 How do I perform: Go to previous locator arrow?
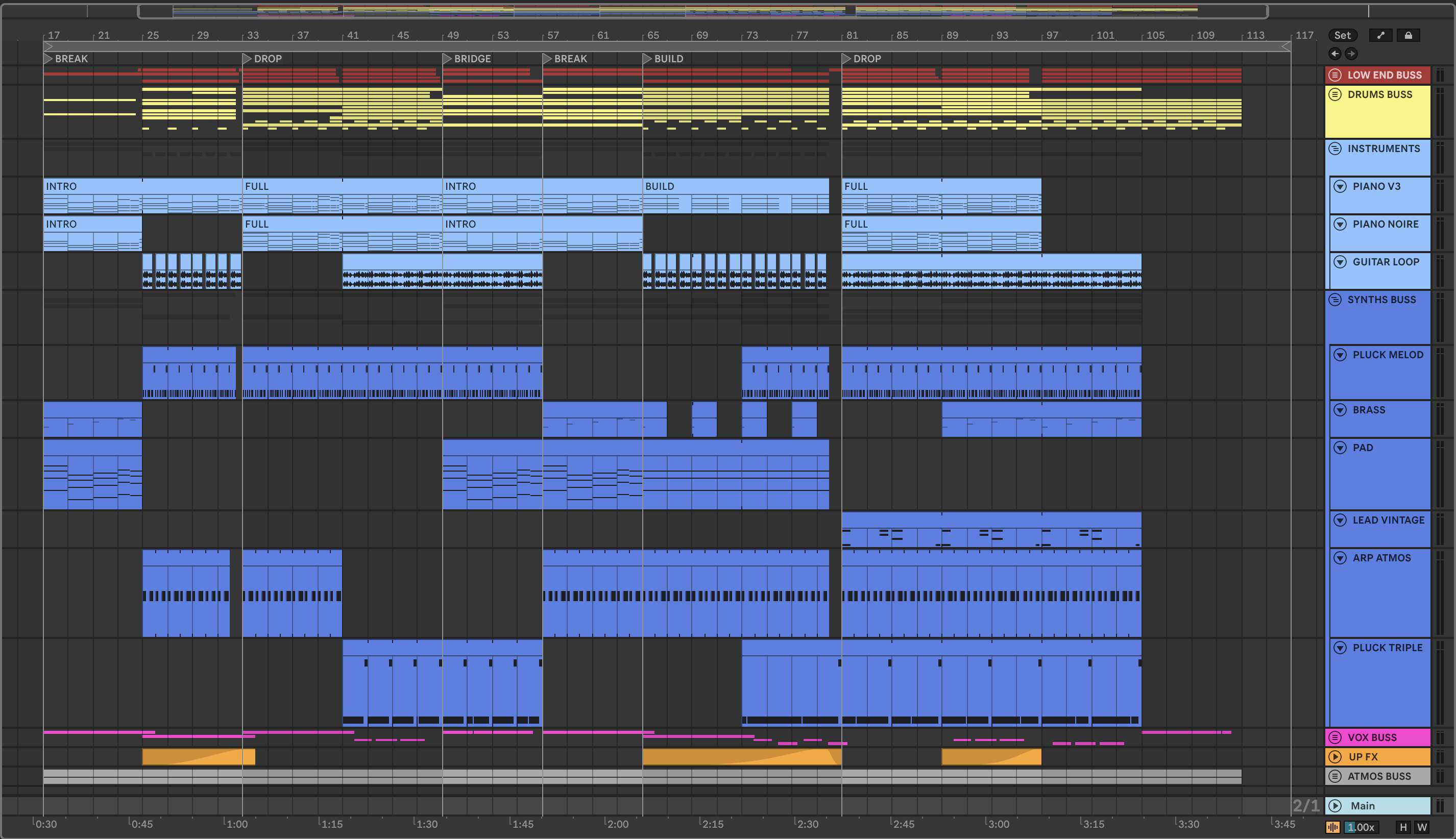pyautogui.click(x=1334, y=54)
